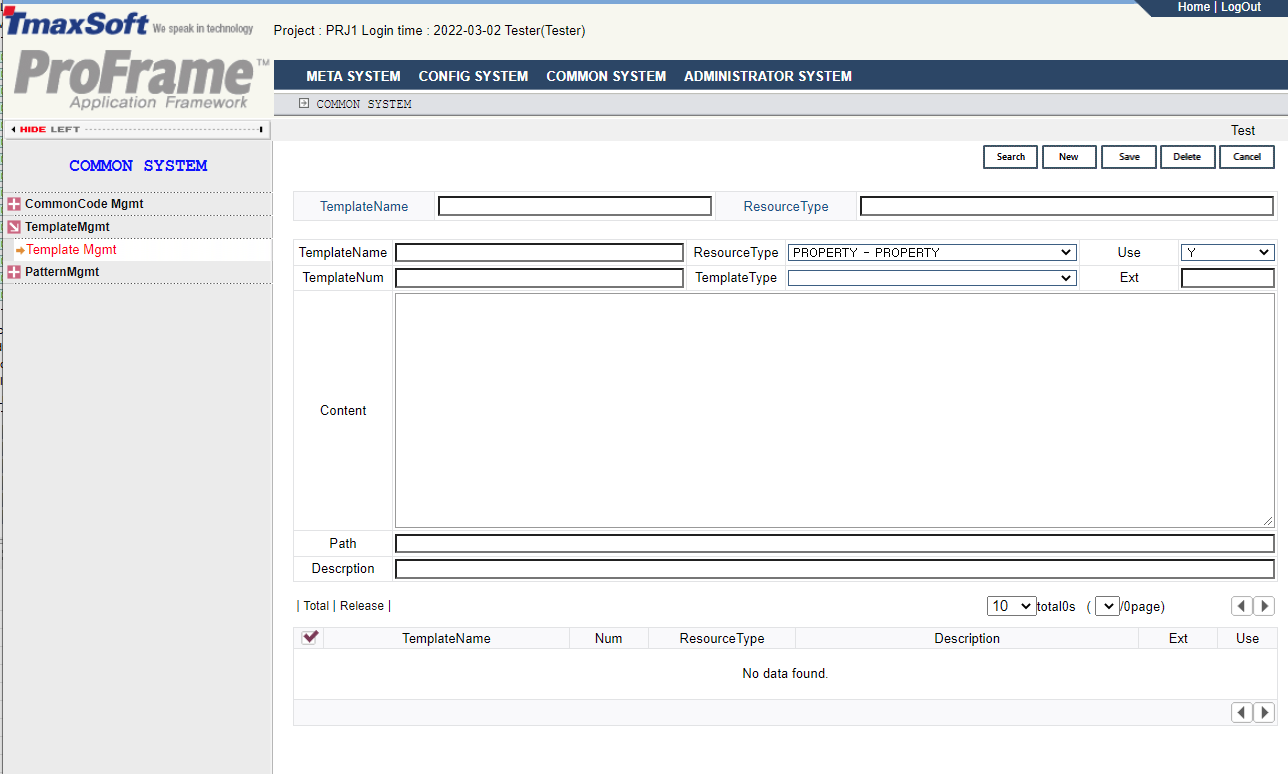
Task: Go to next page using top pager arrow
Action: point(1264,606)
